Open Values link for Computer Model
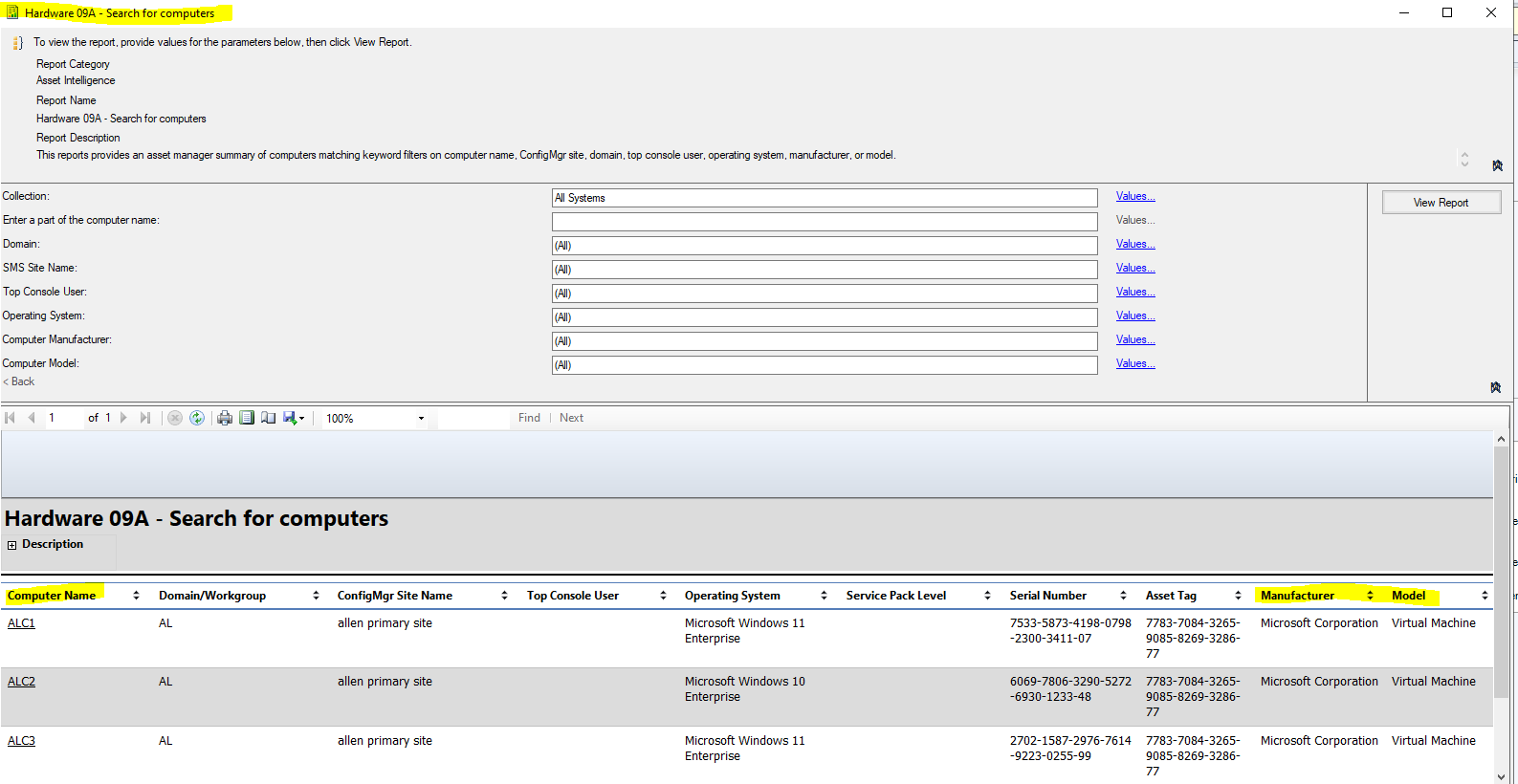Viewport: 1518px width, 784px height. point(1135,363)
